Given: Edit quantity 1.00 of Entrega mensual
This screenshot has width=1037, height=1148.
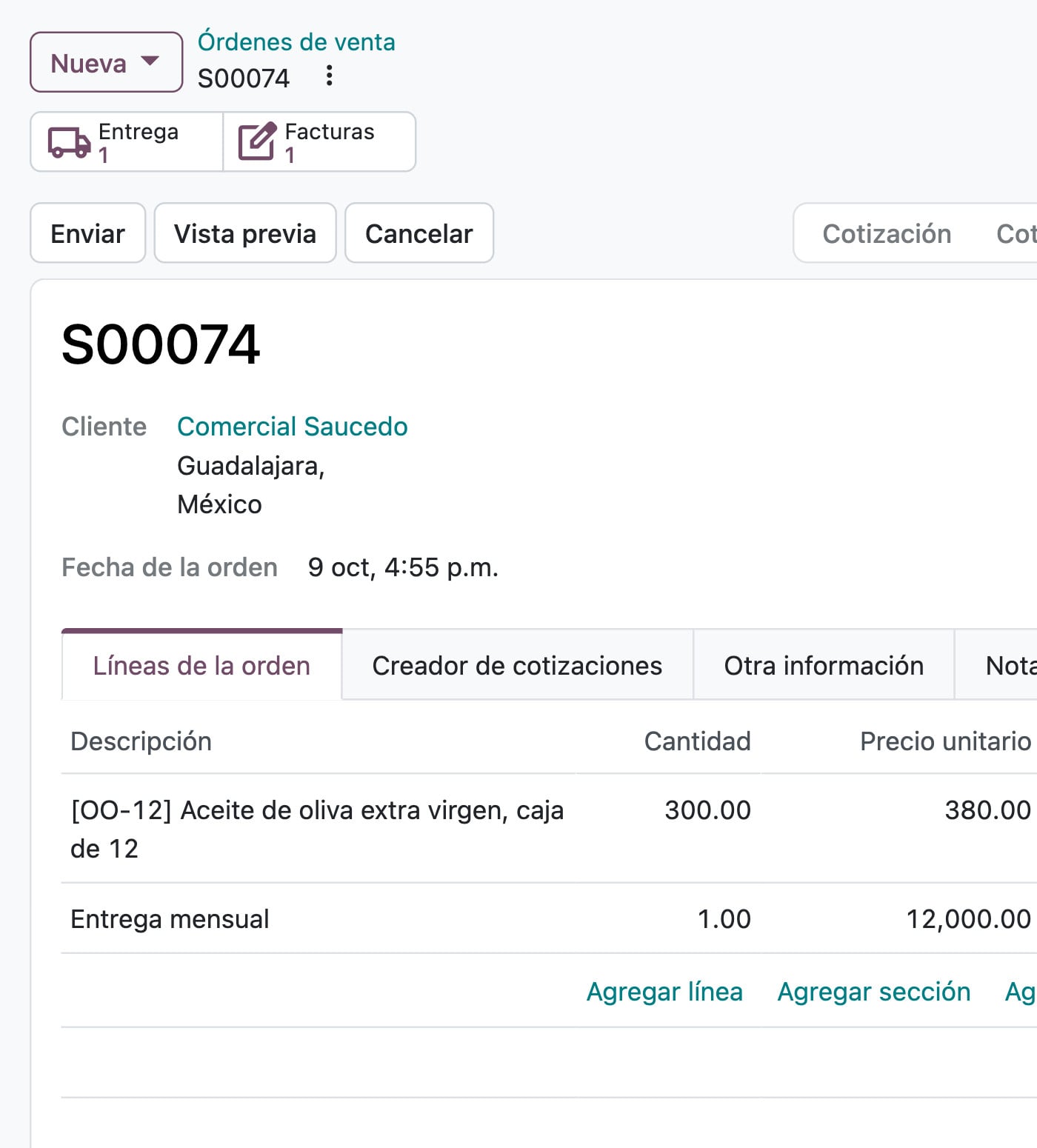Looking at the screenshot, I should tap(724, 919).
